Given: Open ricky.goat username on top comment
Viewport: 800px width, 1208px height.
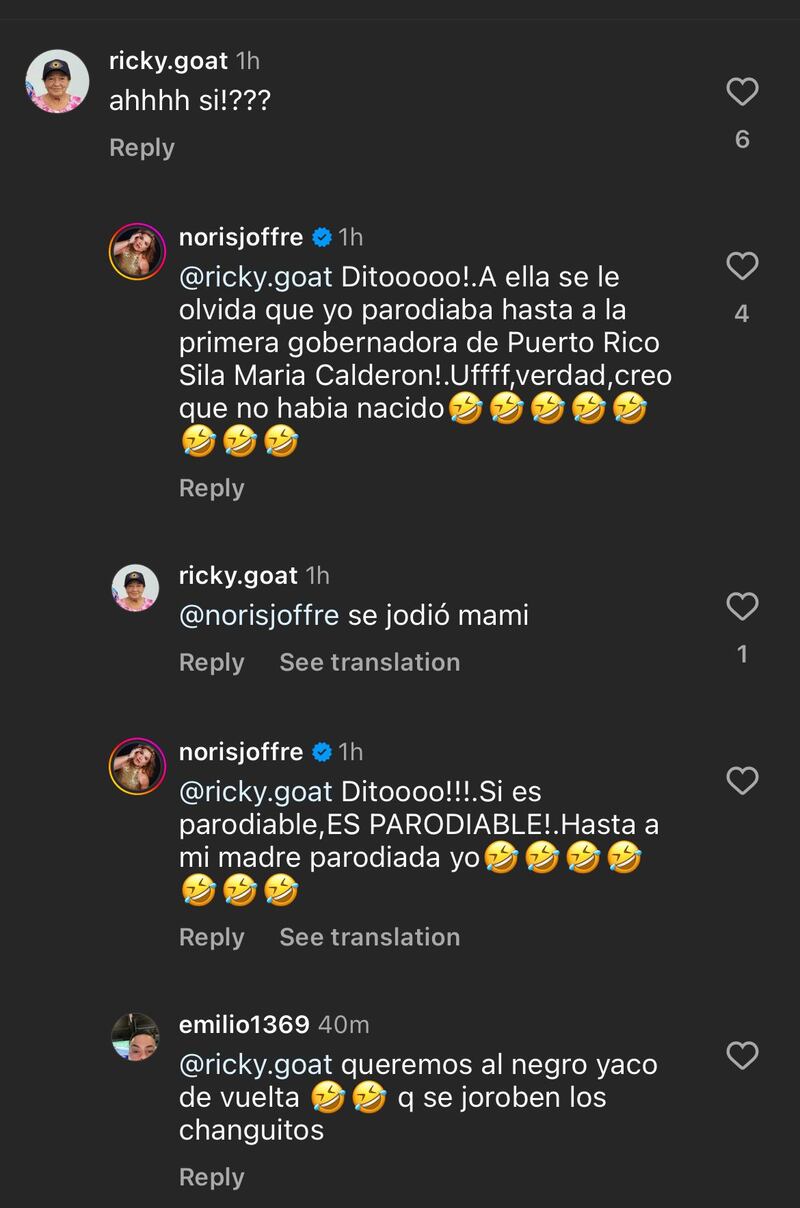Looking at the screenshot, I should point(168,61).
